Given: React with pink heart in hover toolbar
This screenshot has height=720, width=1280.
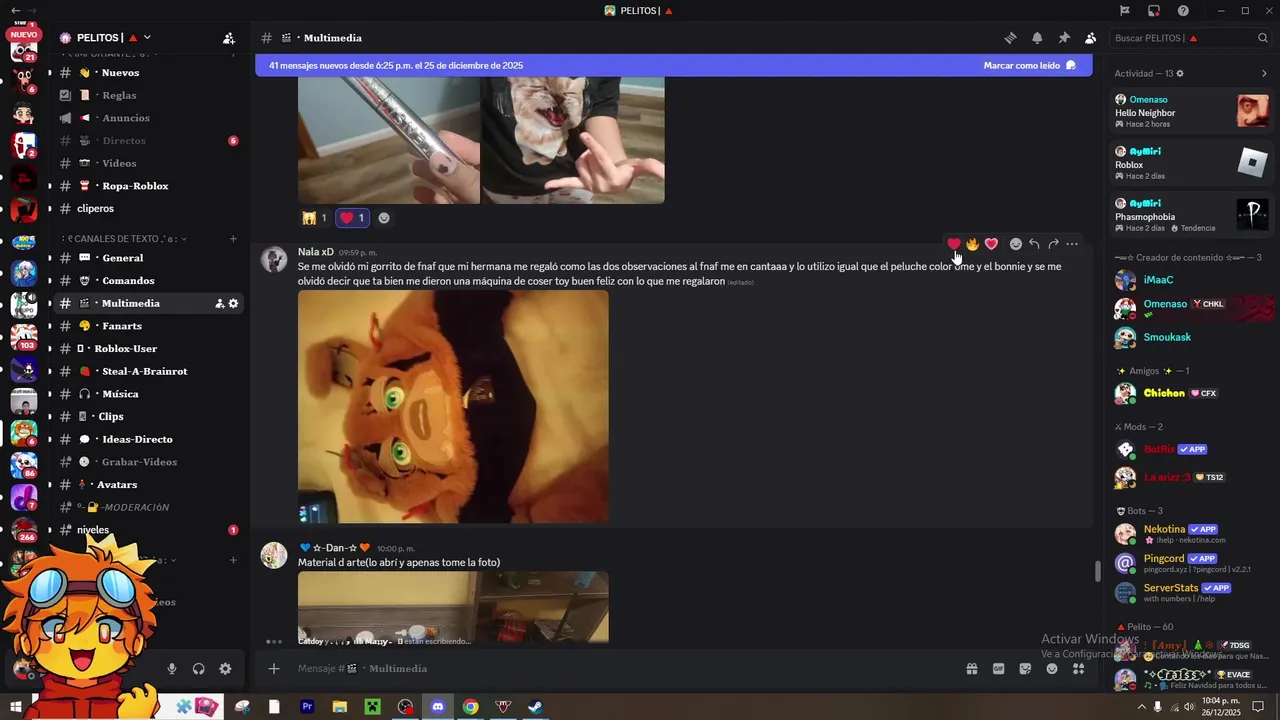Looking at the screenshot, I should coord(991,244).
